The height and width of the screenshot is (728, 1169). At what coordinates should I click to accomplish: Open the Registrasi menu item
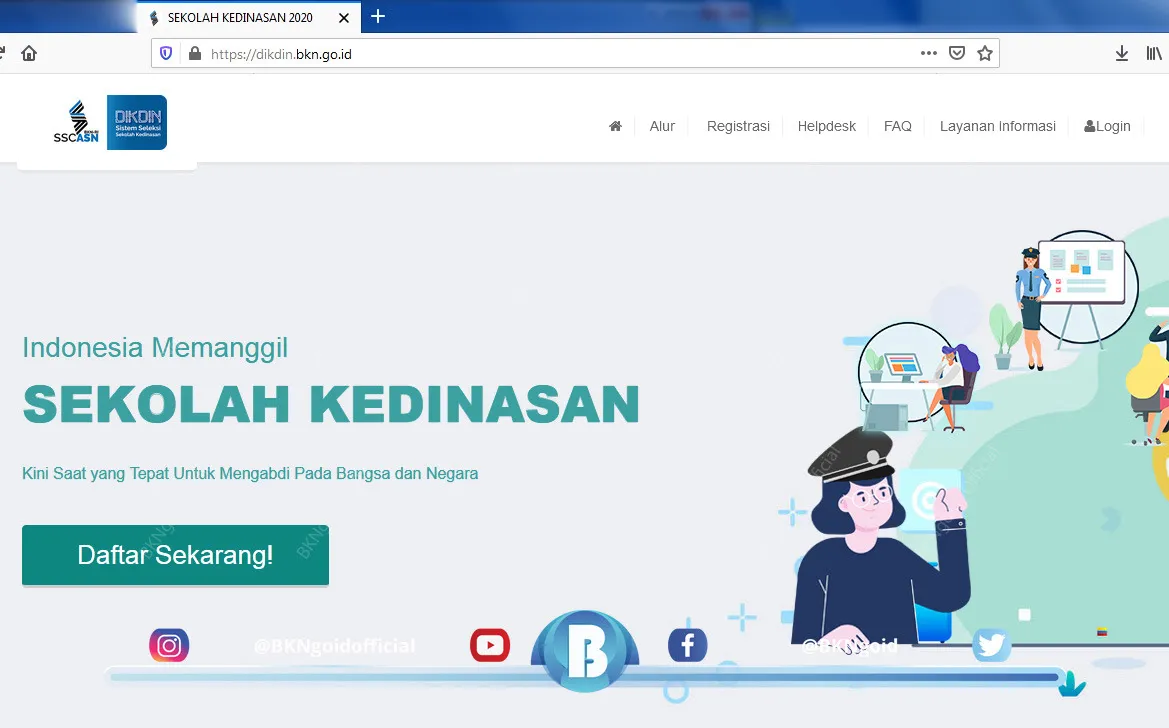738,126
